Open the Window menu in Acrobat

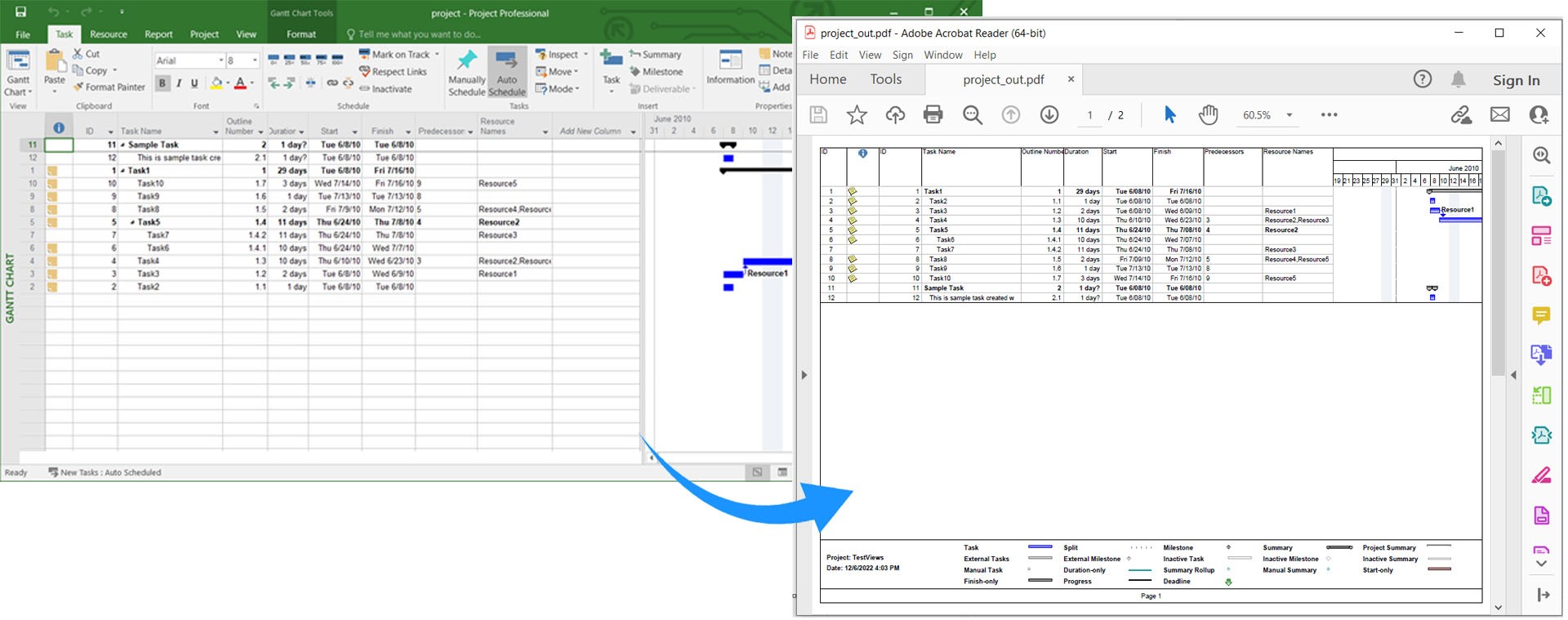[x=942, y=55]
